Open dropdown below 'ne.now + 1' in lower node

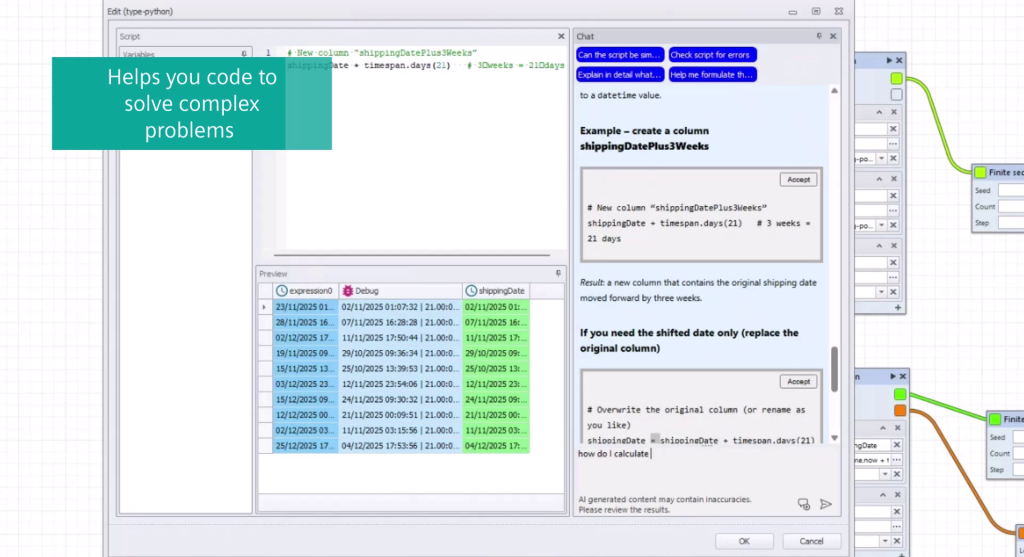click(885, 474)
